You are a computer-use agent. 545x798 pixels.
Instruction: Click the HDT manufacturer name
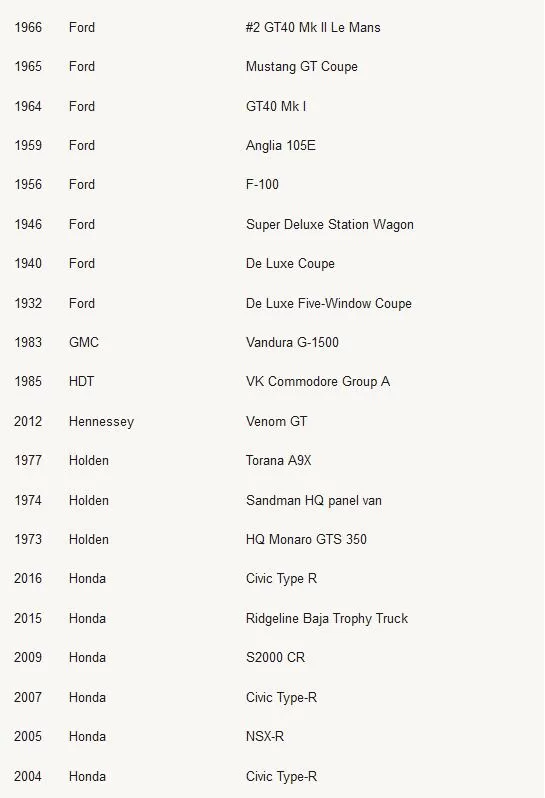click(x=81, y=382)
